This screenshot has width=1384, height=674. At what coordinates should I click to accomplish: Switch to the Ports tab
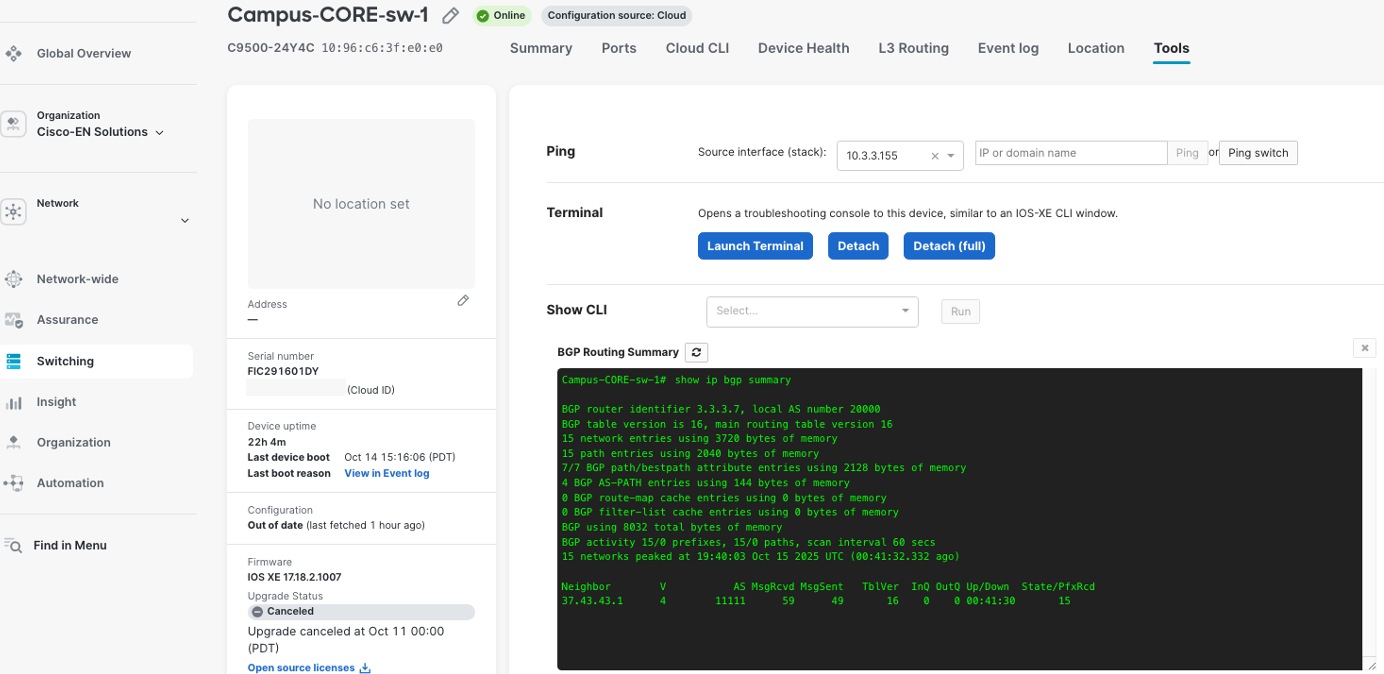tap(619, 48)
